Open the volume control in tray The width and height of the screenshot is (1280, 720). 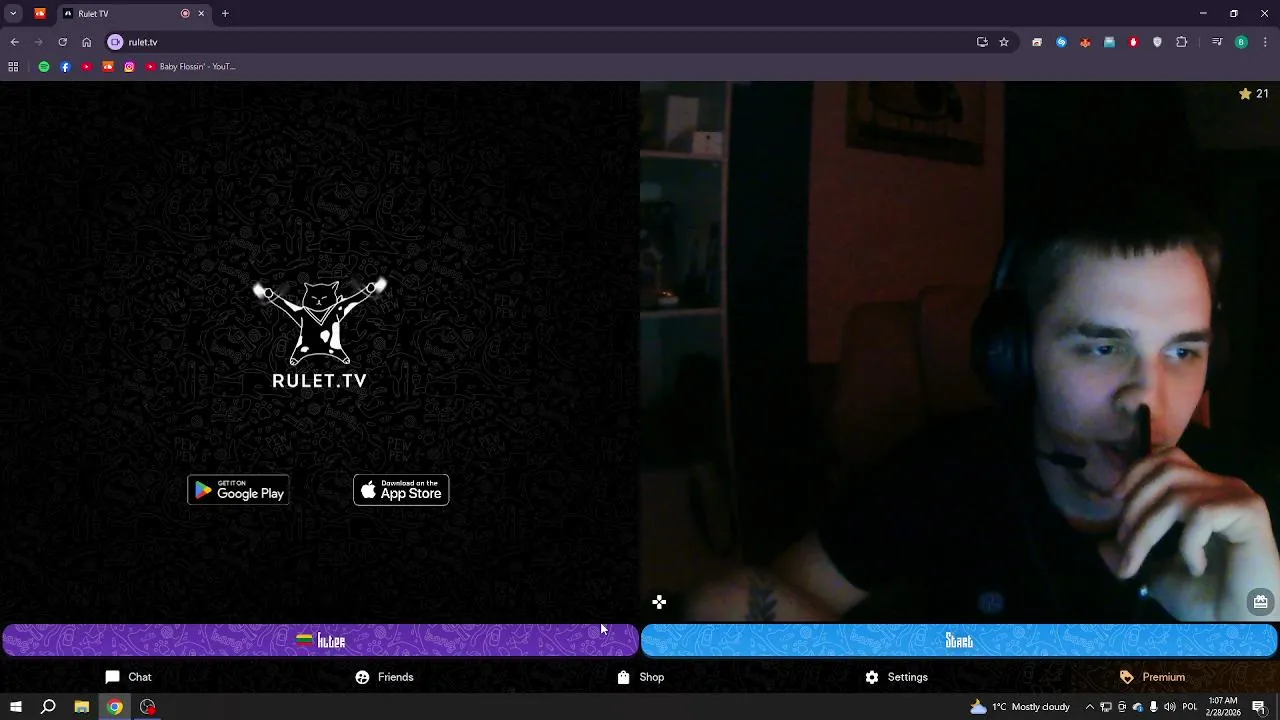point(1170,707)
